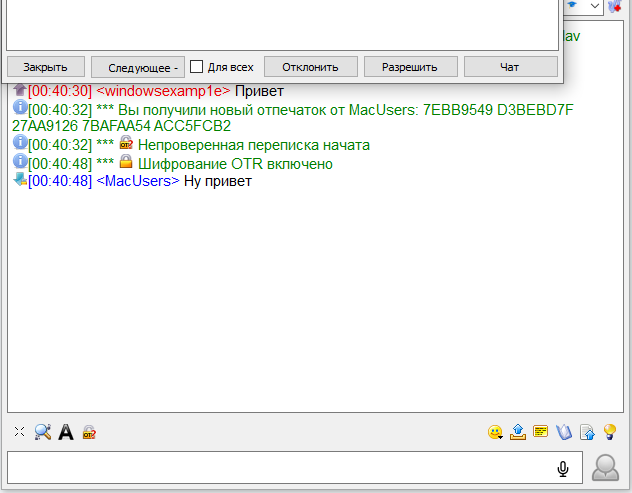Click the contact avatar placeholder
Screen dimensions: 632x493
(606, 468)
